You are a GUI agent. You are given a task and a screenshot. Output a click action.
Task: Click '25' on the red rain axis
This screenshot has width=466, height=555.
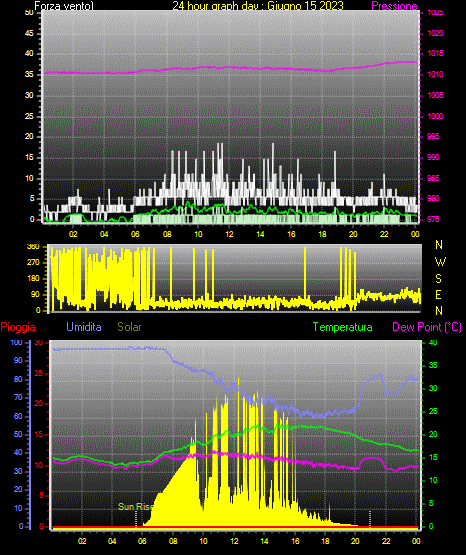[x=39, y=373]
